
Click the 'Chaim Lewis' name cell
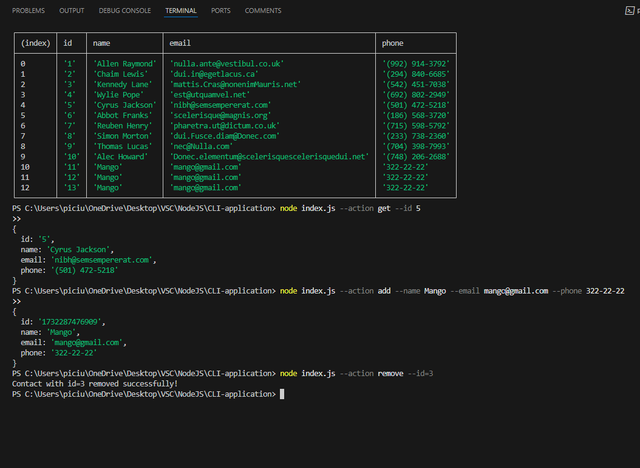[x=121, y=74]
